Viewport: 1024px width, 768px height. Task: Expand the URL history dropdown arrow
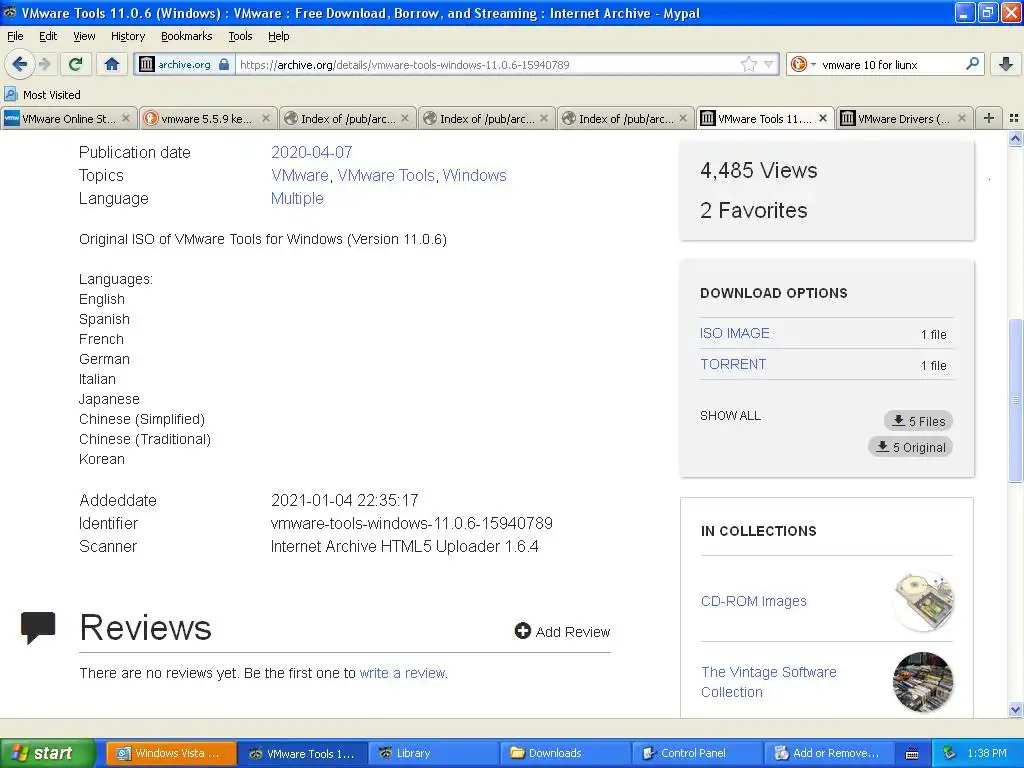[769, 64]
